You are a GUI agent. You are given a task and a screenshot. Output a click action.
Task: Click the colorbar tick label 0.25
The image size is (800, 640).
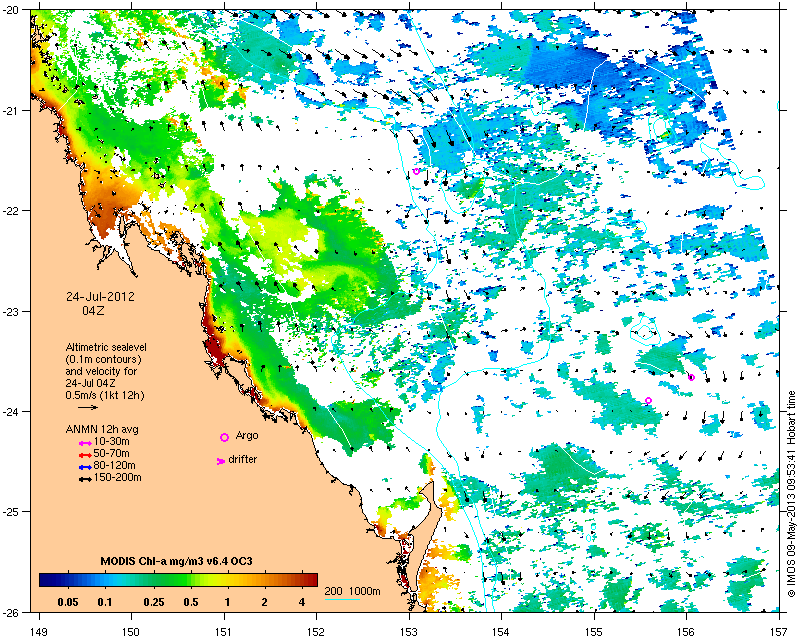[x=154, y=602]
